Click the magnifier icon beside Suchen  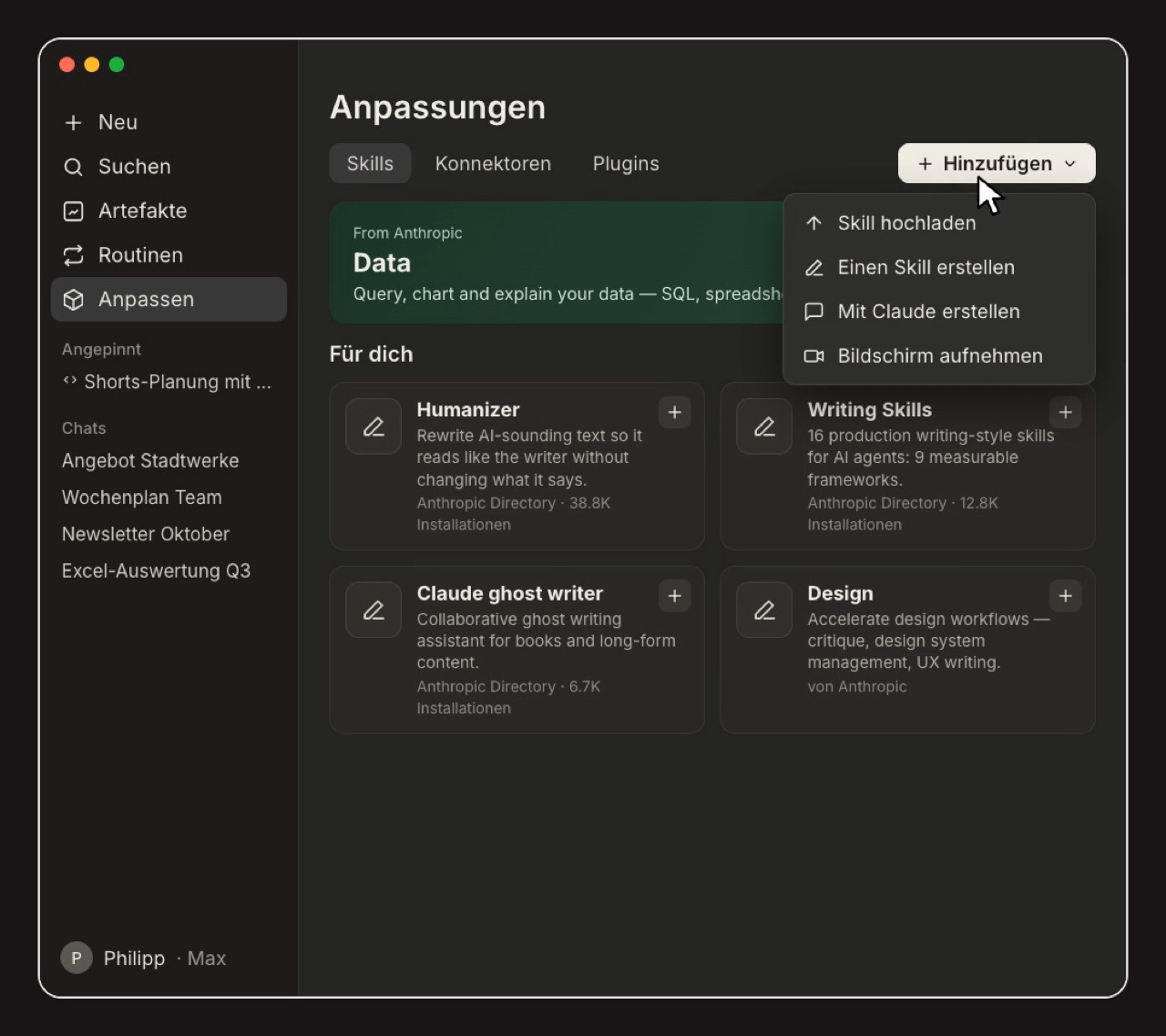[74, 167]
